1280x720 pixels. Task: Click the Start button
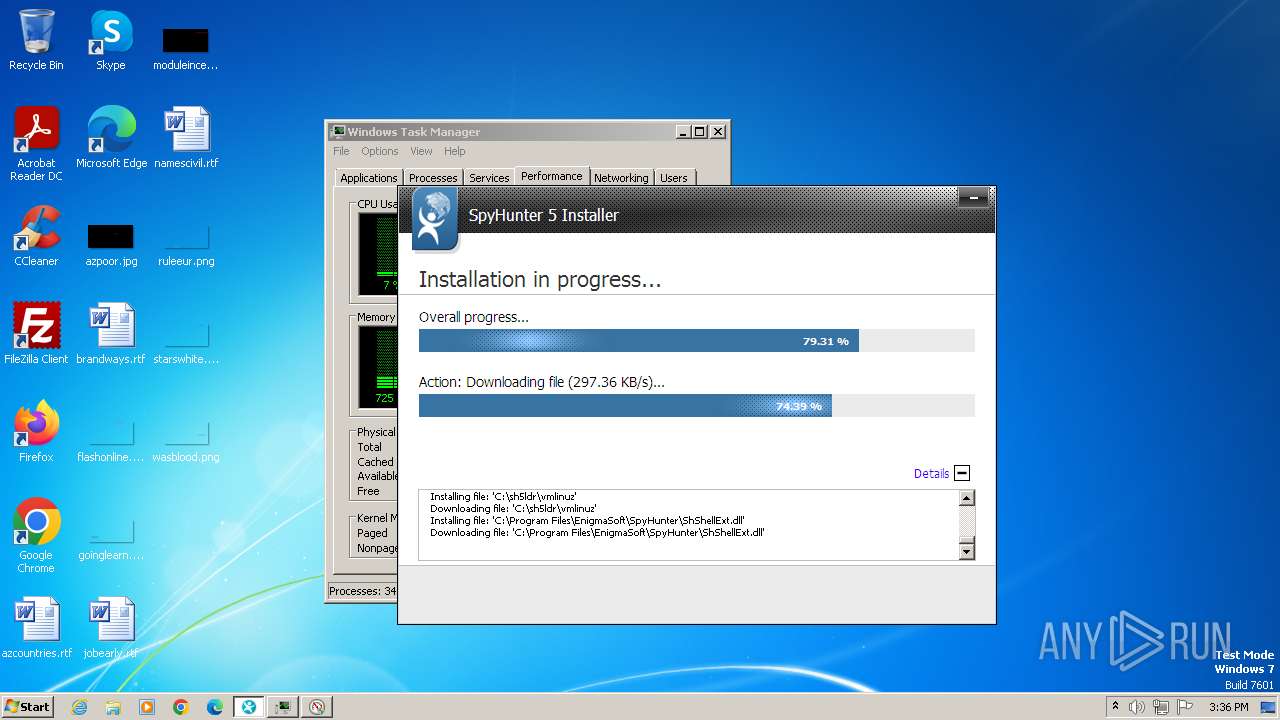(28, 707)
